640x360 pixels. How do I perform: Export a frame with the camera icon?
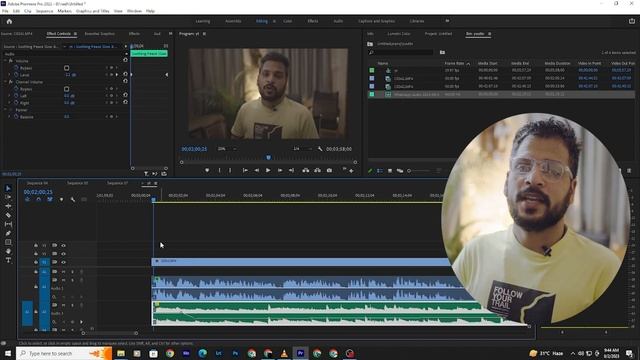pos(329,170)
